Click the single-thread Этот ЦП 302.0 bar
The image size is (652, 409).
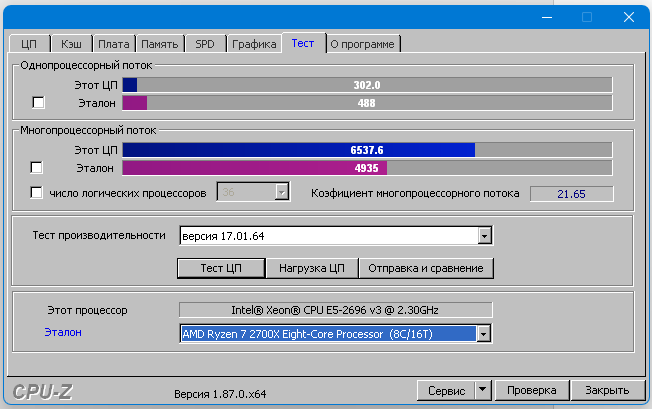pos(367,85)
